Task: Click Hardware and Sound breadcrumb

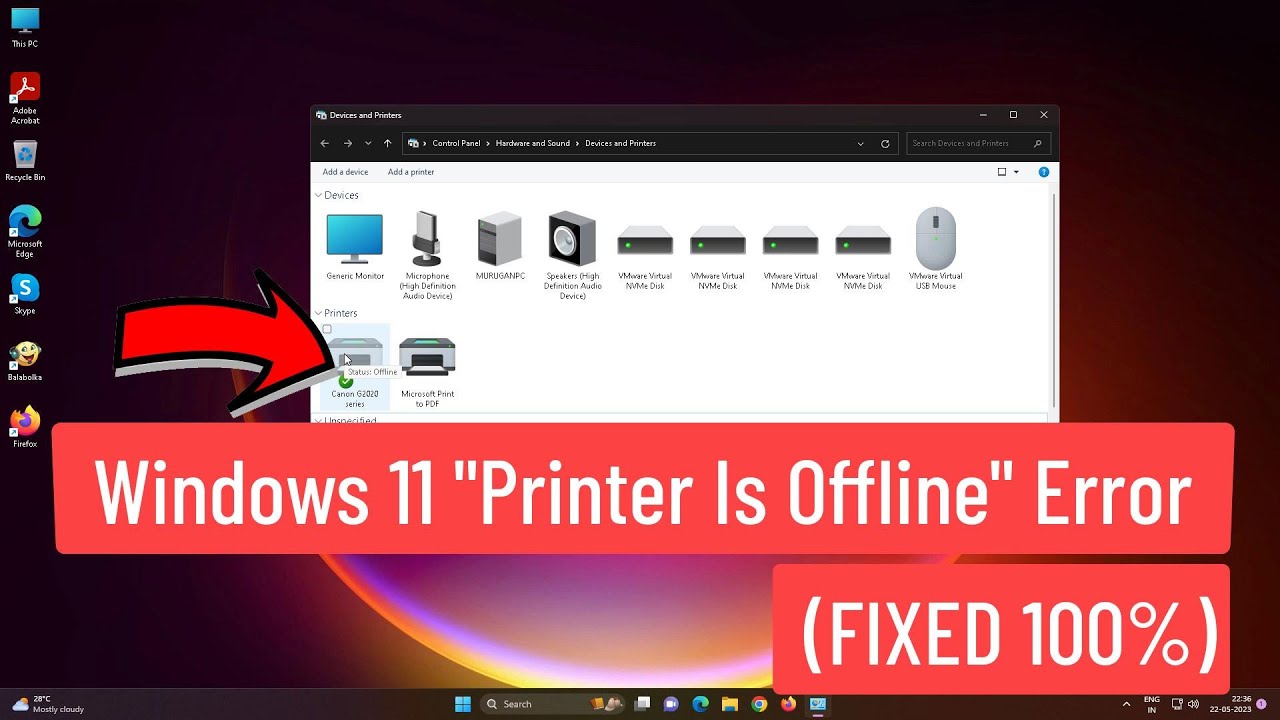Action: point(533,143)
